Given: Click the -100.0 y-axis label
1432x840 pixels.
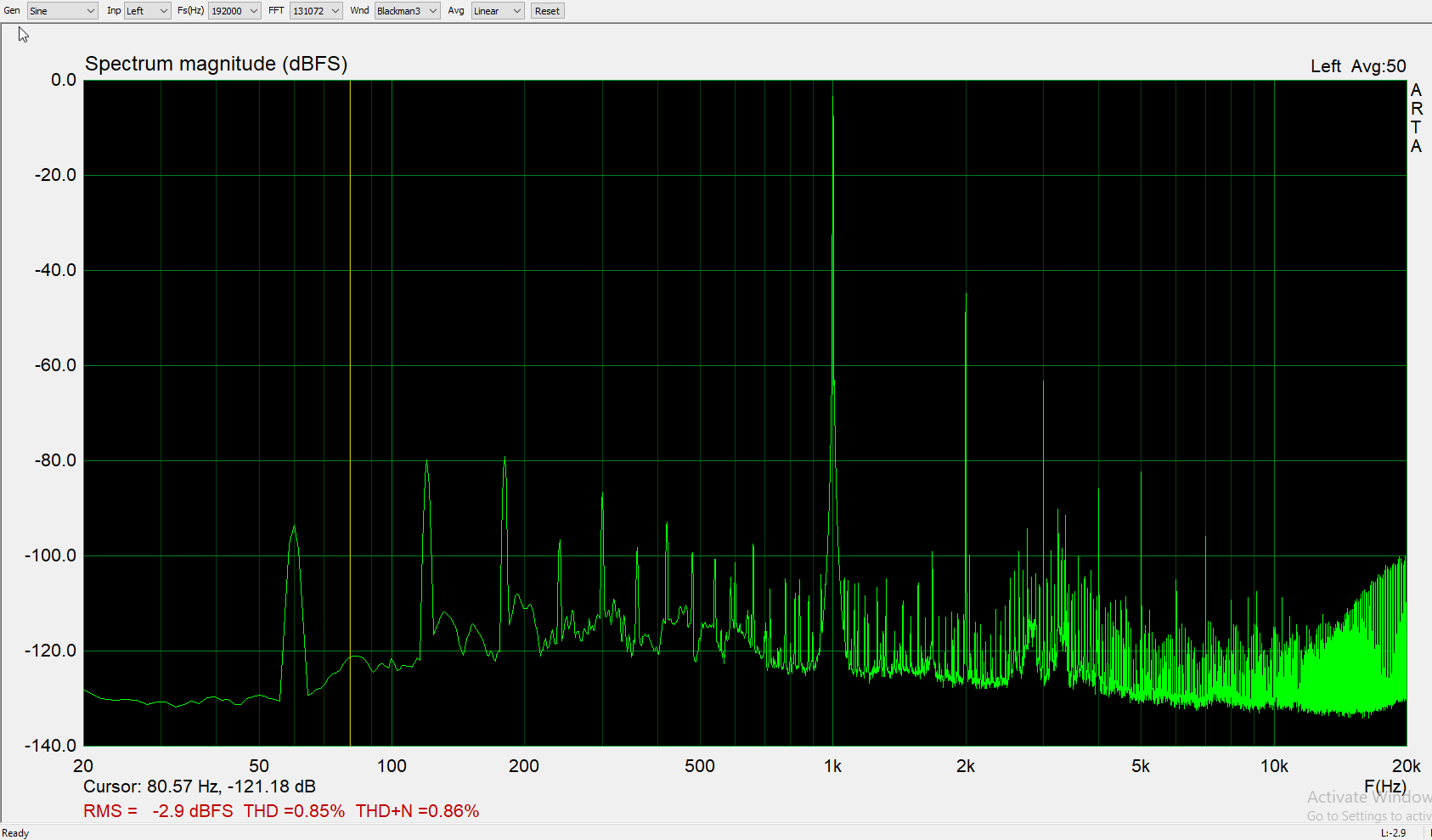Looking at the screenshot, I should tap(50, 555).
